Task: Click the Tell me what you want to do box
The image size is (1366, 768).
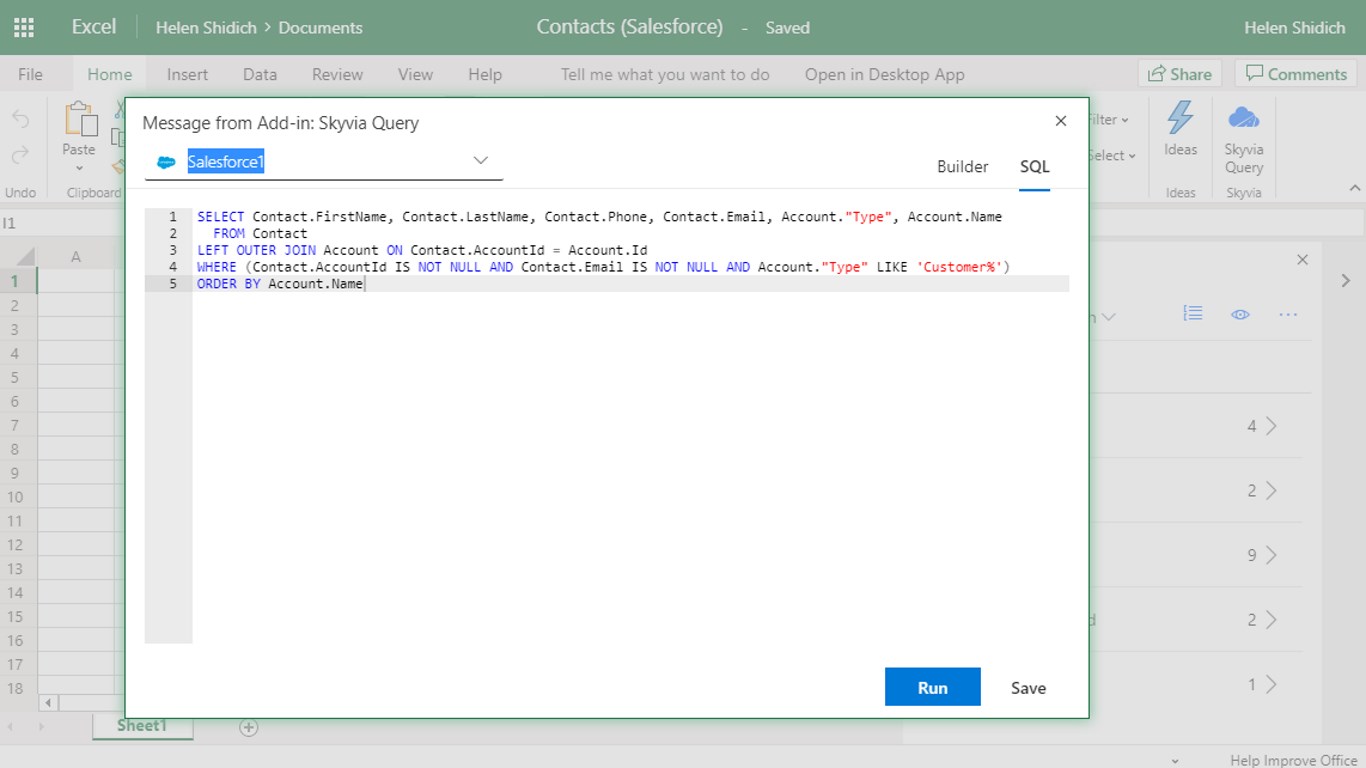Action: 665,74
